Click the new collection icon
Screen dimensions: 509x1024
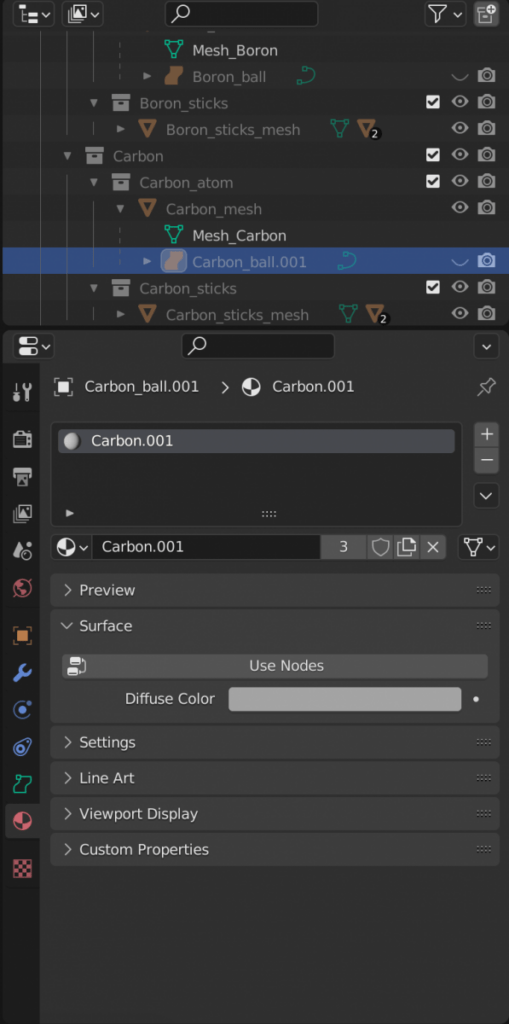pyautogui.click(x=486, y=14)
